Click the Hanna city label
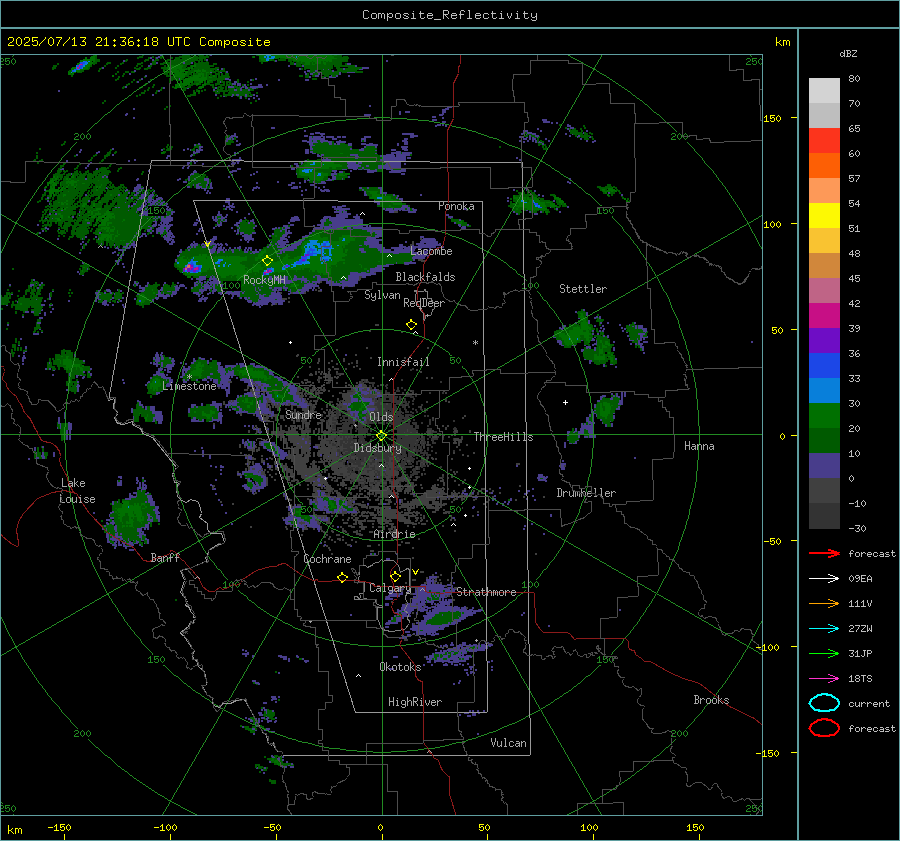The image size is (900, 841). point(699,446)
